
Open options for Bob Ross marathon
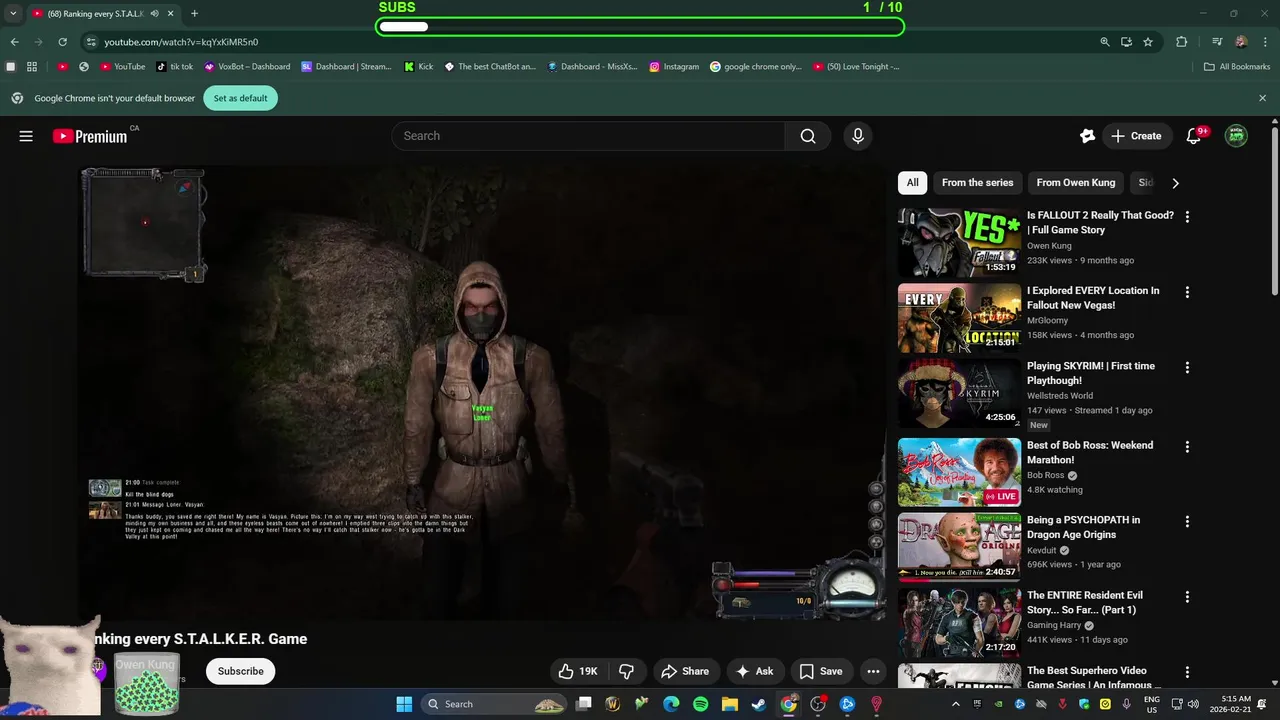(x=1187, y=446)
